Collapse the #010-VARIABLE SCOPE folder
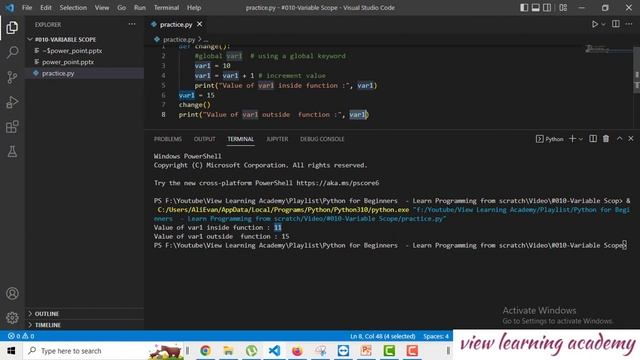 pyautogui.click(x=65, y=40)
